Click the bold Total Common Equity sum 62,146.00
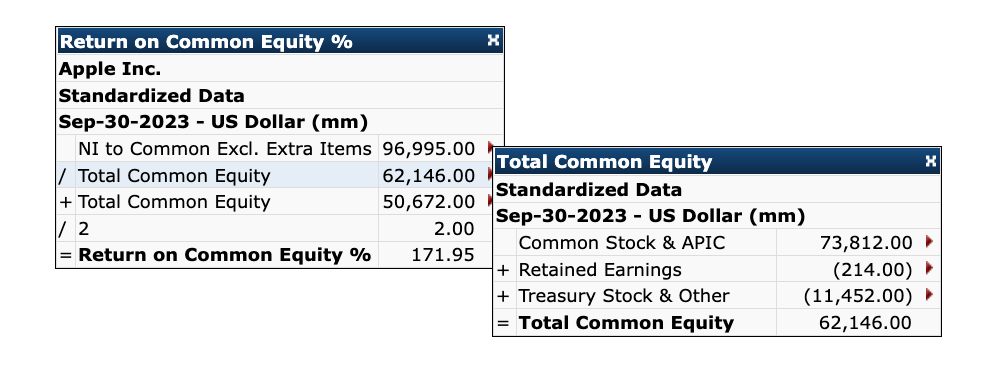Image resolution: width=1008 pixels, height=366 pixels. [x=865, y=323]
